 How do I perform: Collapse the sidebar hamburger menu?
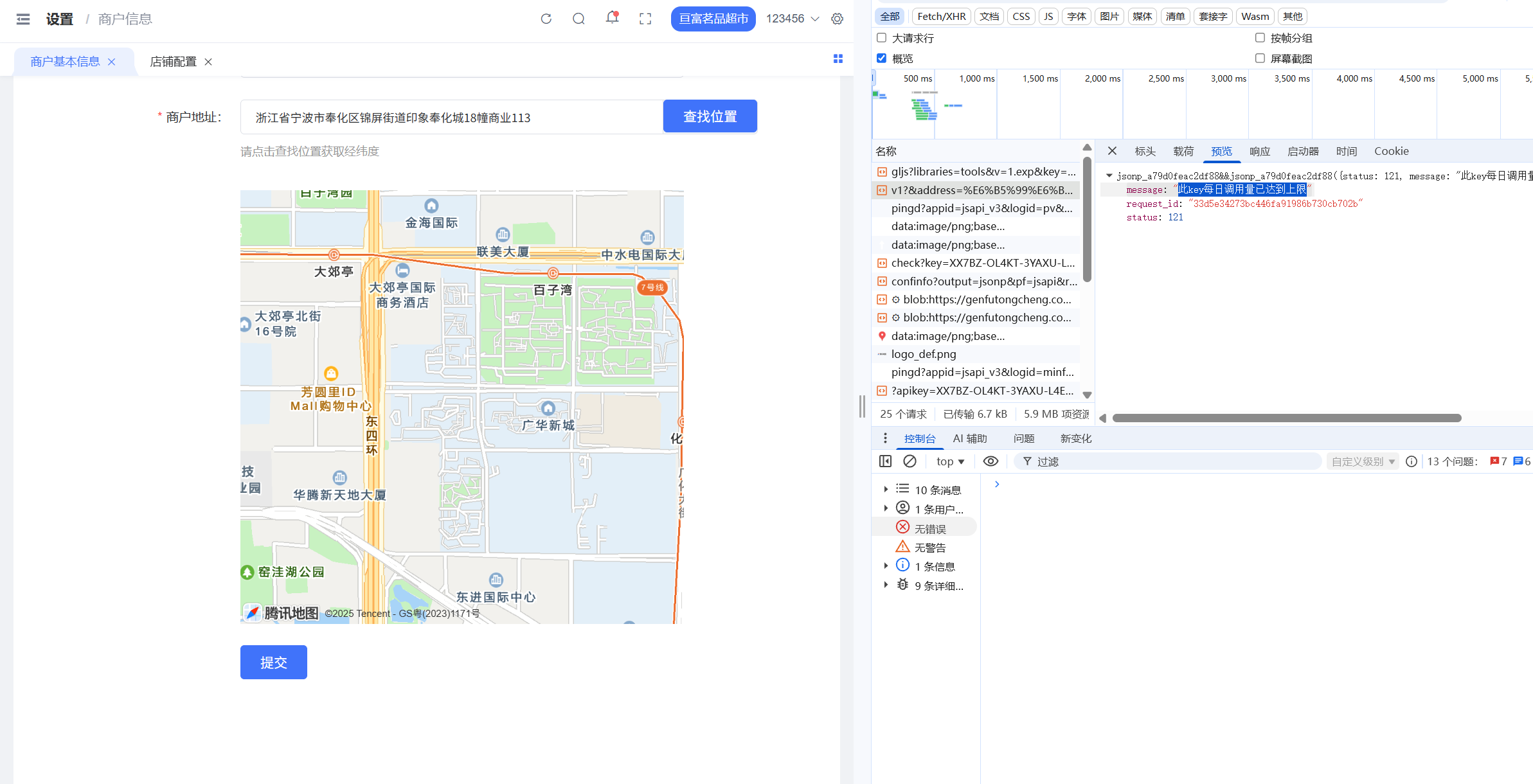point(23,19)
